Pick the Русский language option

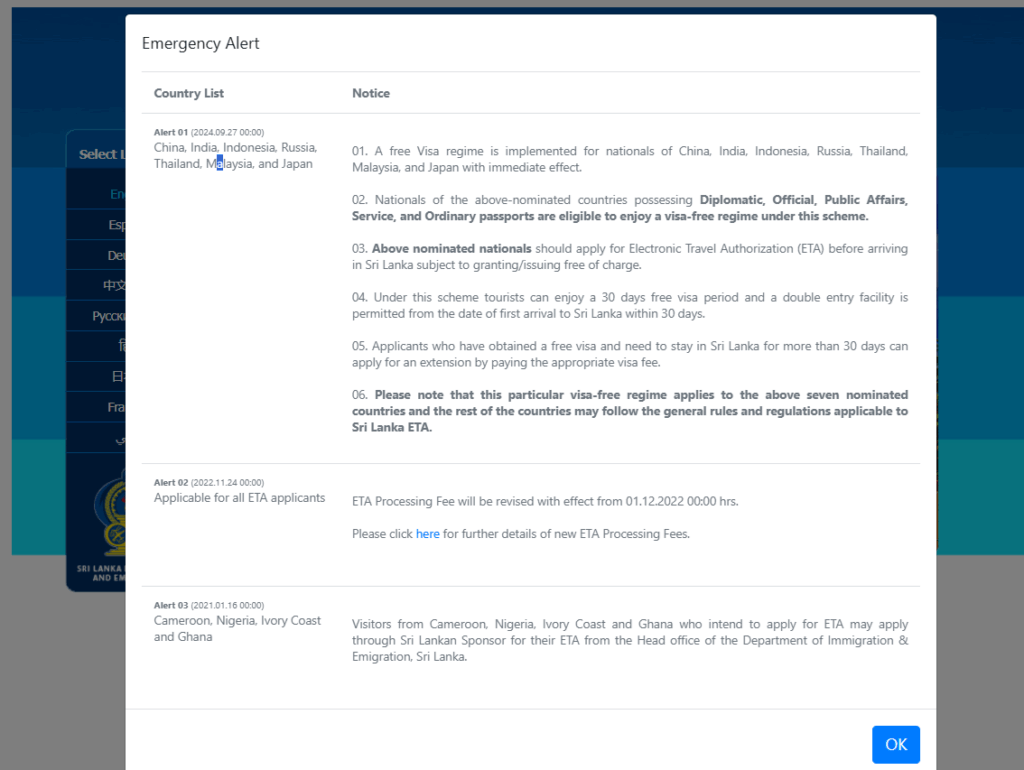(108, 317)
